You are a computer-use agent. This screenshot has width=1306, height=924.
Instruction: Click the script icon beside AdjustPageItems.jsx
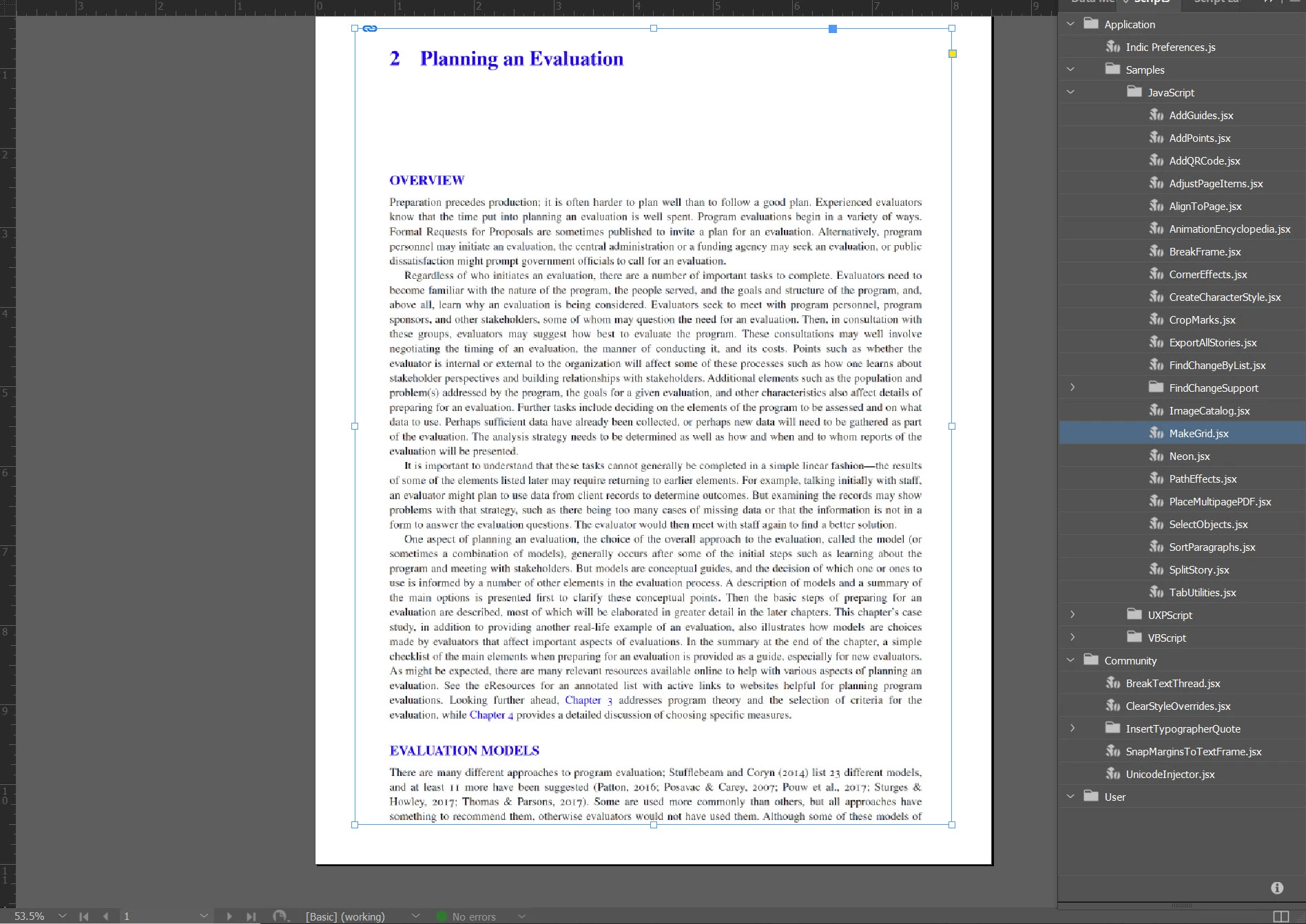pos(1156,183)
